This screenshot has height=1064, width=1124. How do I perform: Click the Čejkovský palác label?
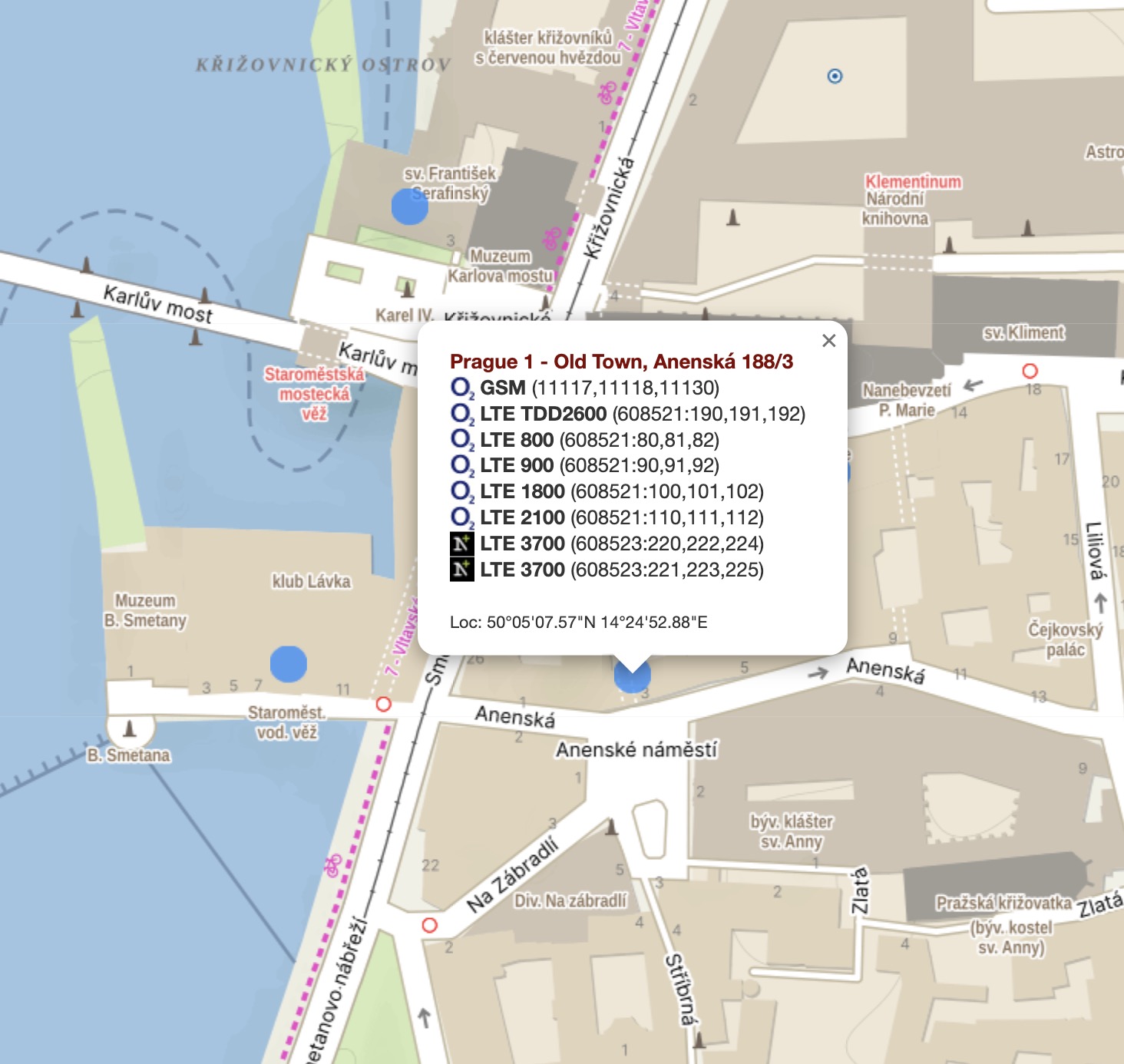point(1066,639)
